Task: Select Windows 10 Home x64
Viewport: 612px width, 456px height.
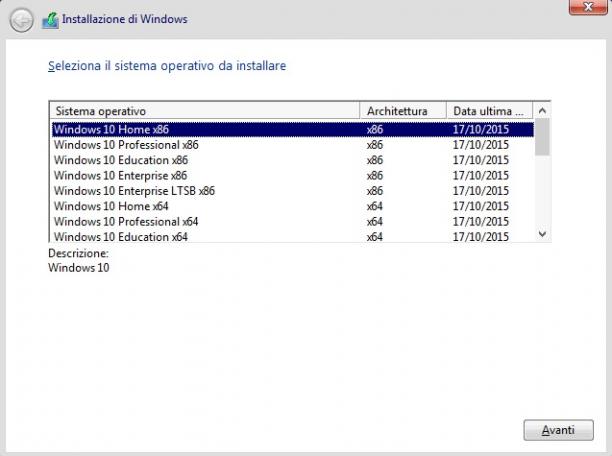Action: tap(293, 206)
